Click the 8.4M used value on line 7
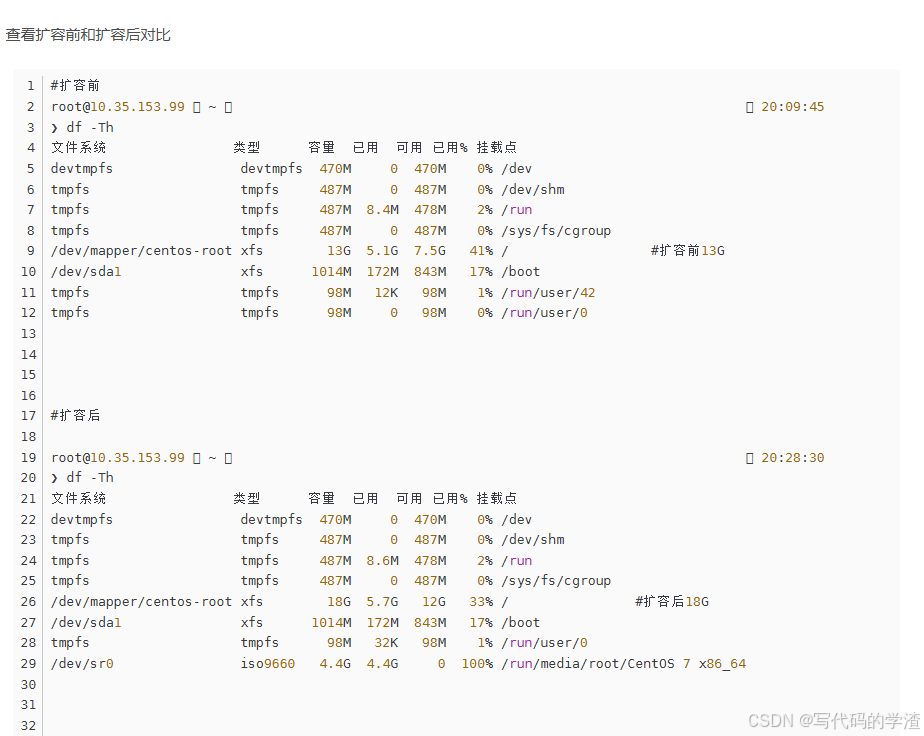This screenshot has width=924, height=736. 382,210
